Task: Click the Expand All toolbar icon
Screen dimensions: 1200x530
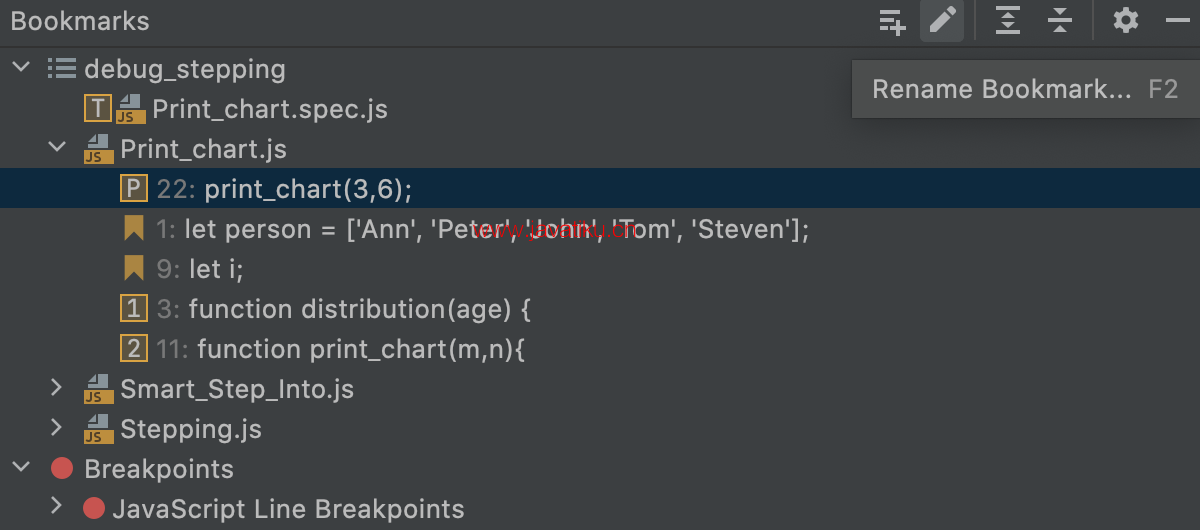Action: tap(1008, 21)
